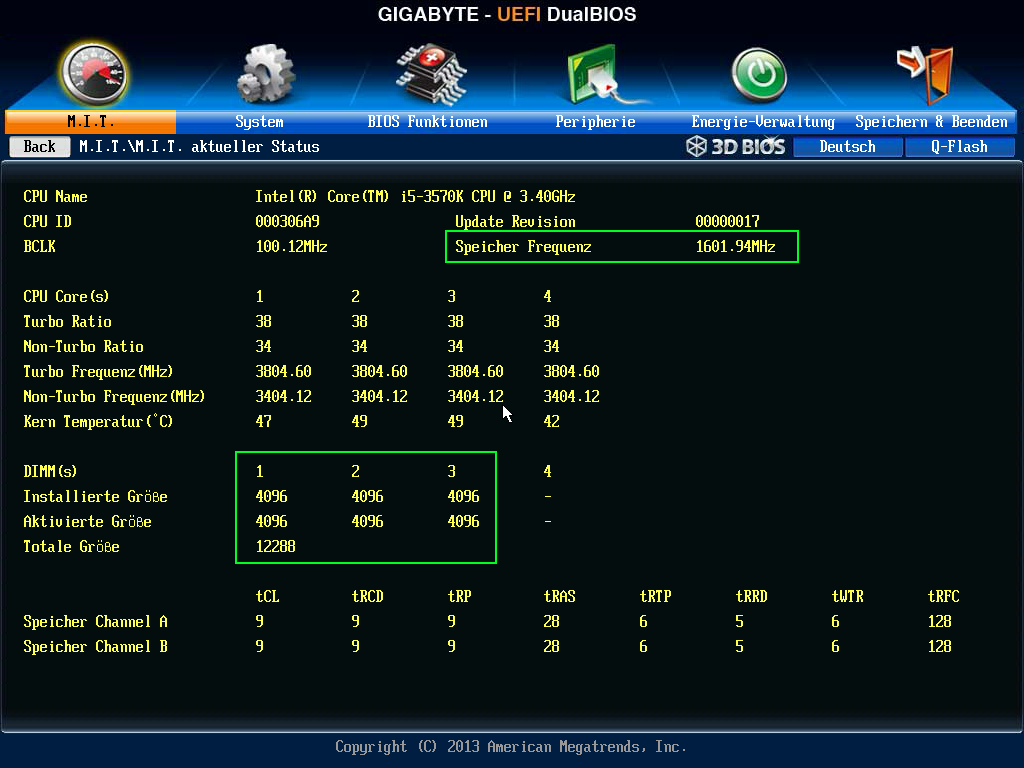Click the i5-3570K CPU name value
Screen dimensions: 1024x768
coord(415,197)
